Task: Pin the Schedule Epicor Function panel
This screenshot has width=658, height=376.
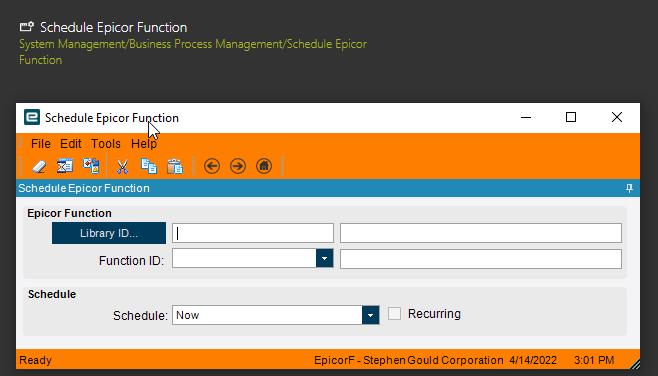Action: coord(629,188)
